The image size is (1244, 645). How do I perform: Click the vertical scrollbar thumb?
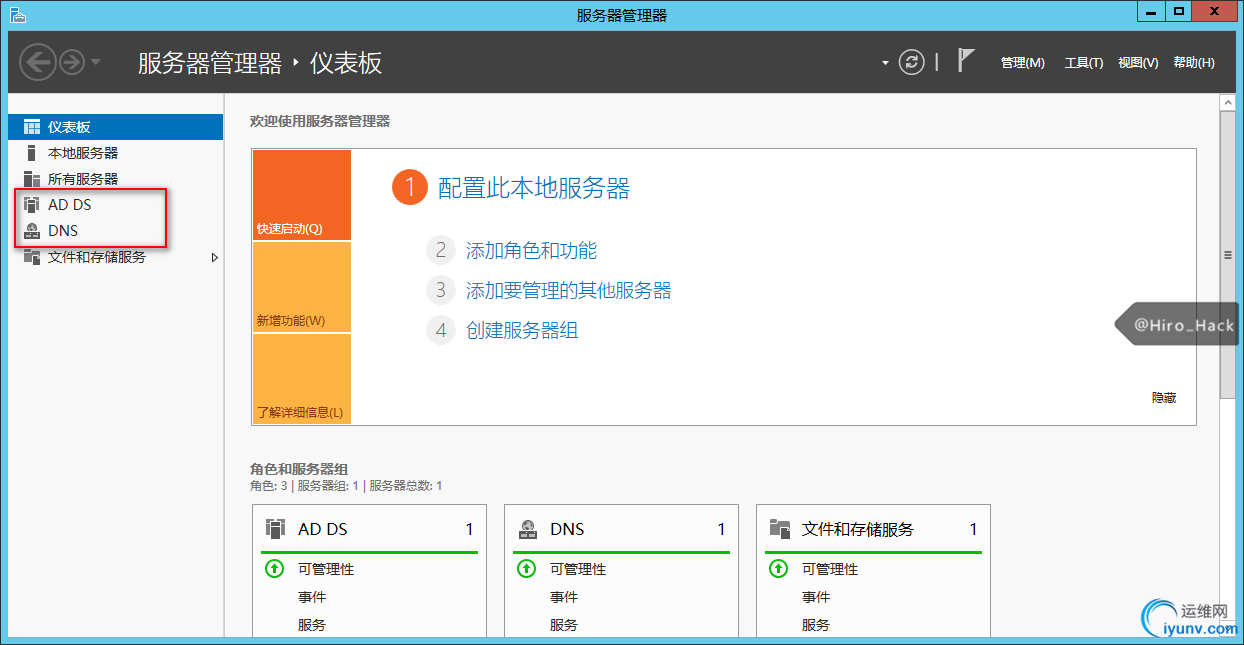(x=1227, y=255)
